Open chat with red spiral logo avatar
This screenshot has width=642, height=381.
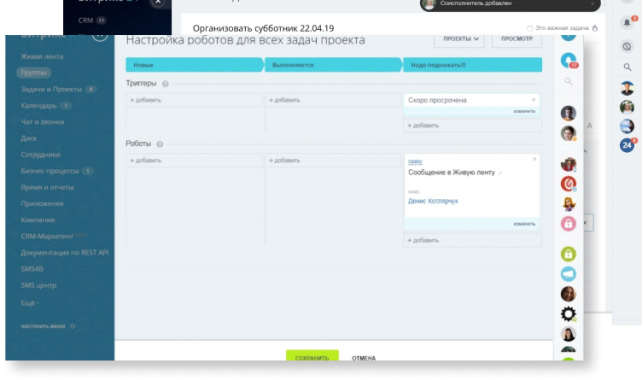tap(568, 184)
